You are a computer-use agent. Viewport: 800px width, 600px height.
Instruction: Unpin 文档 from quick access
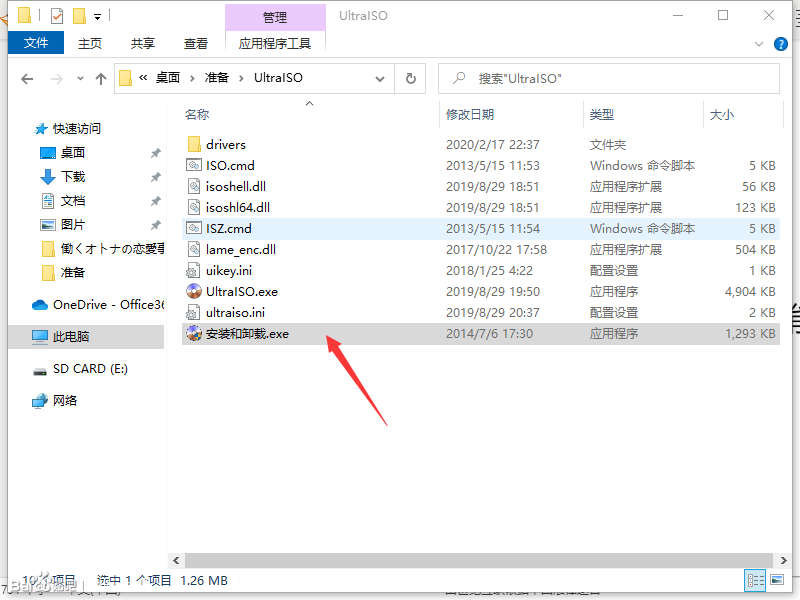pos(156,201)
